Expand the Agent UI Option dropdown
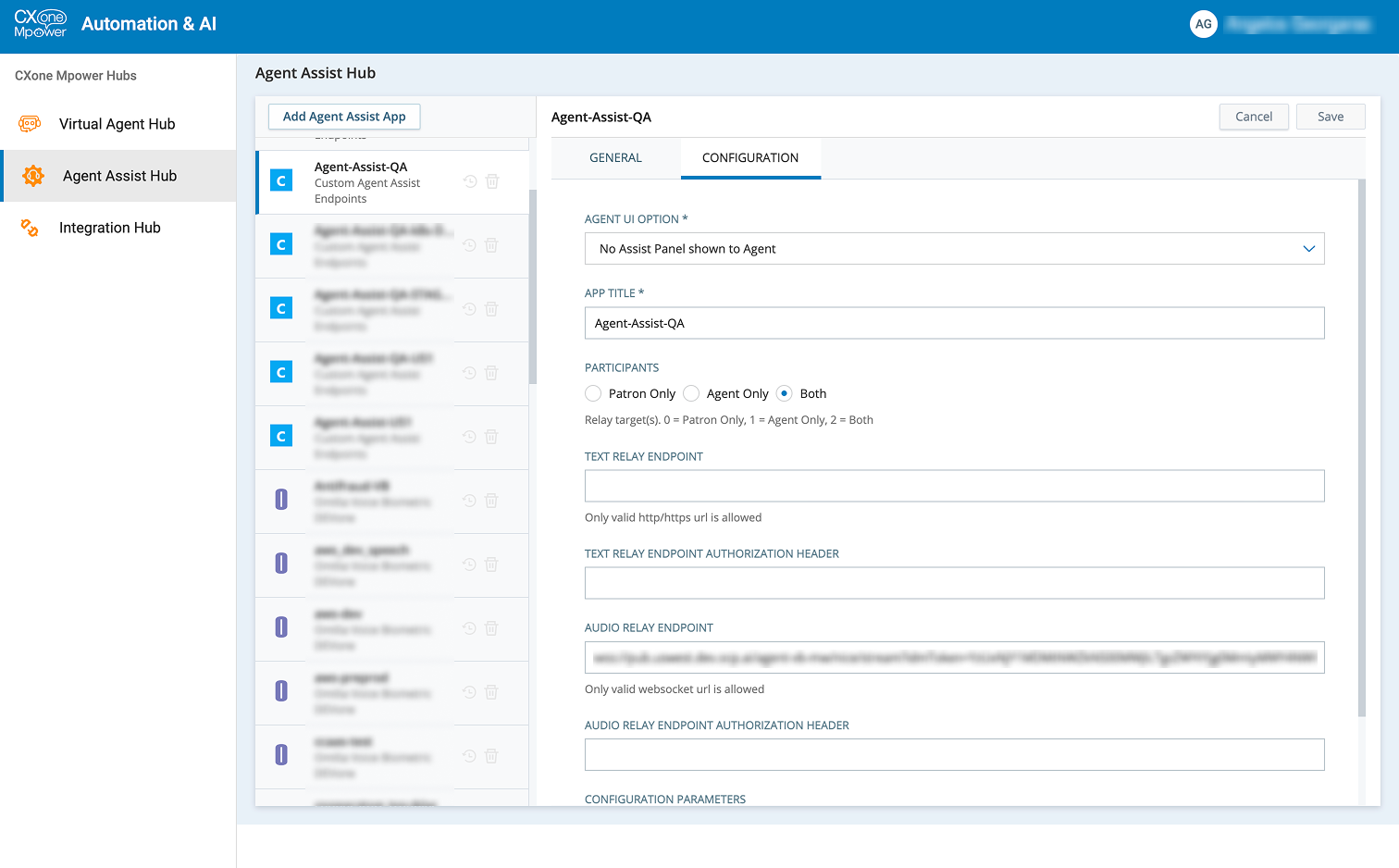 coord(953,249)
